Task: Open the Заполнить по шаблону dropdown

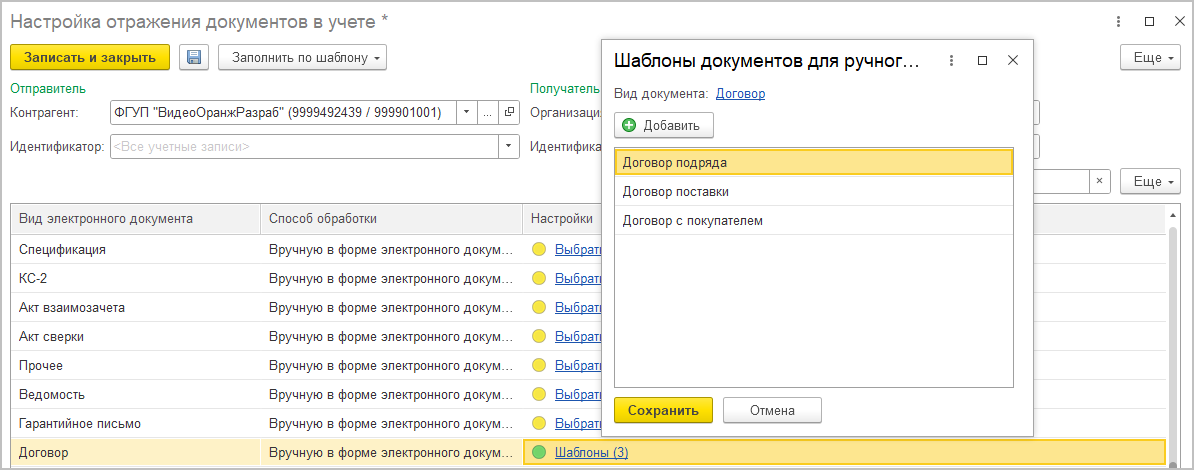Action: [x=302, y=58]
